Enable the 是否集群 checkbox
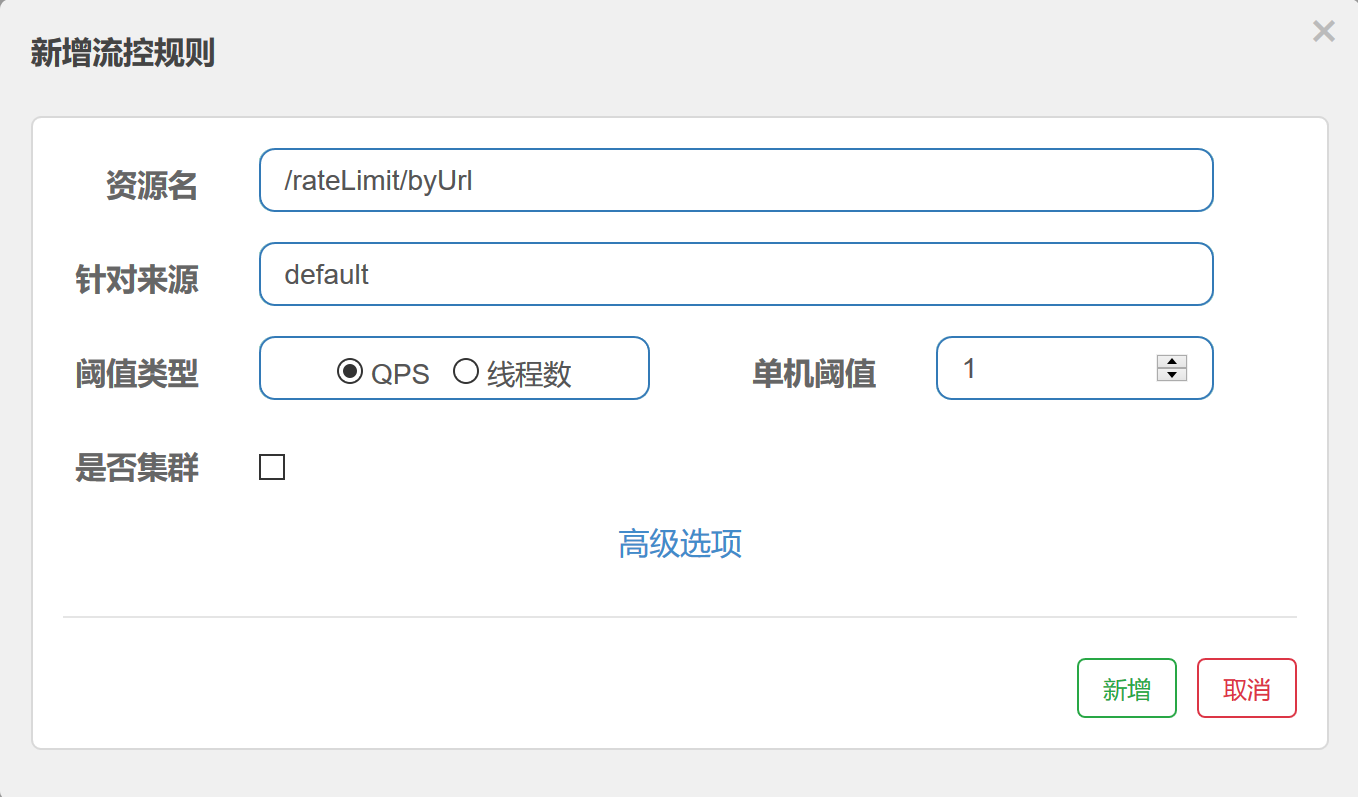1358x797 pixels. [272, 467]
